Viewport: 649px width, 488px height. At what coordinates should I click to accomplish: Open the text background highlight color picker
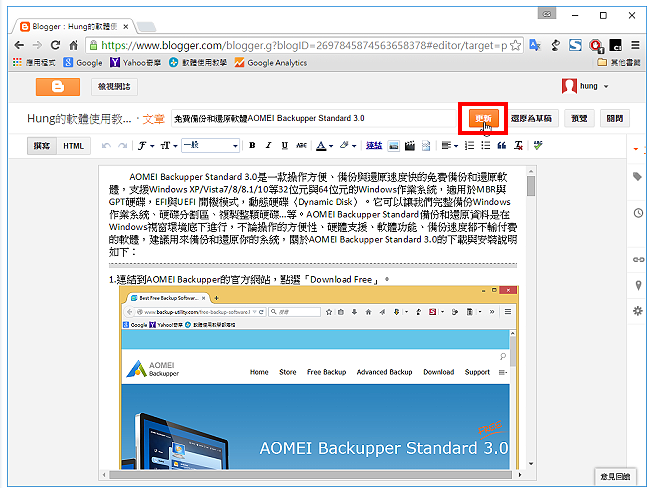coord(348,146)
